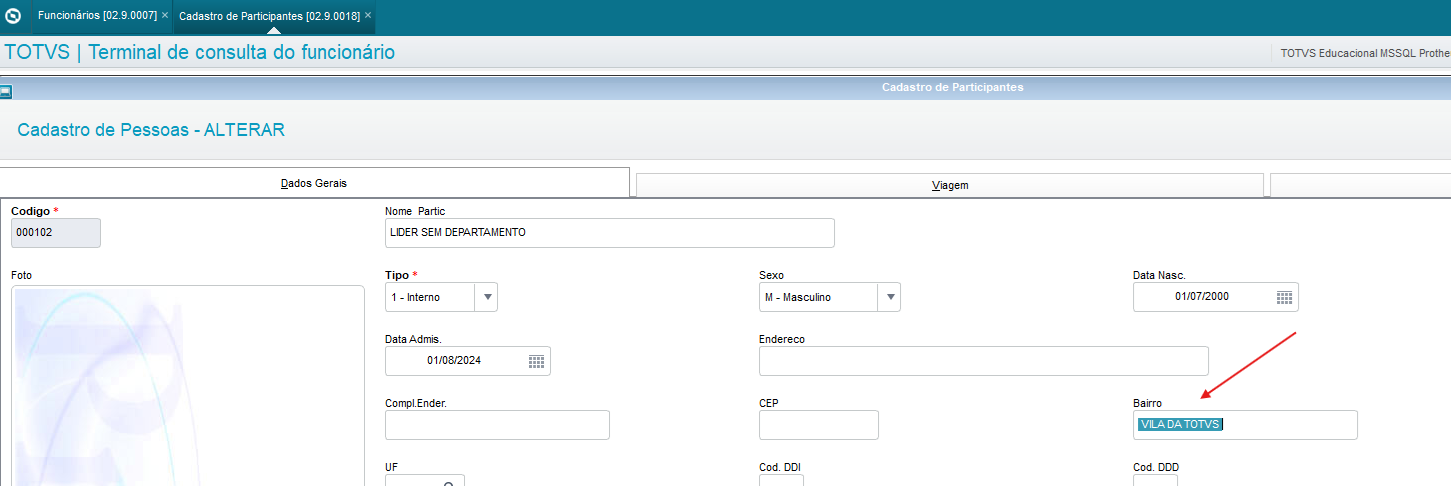Click the Codigo field 000102
This screenshot has height=486, width=1451.
click(56, 233)
